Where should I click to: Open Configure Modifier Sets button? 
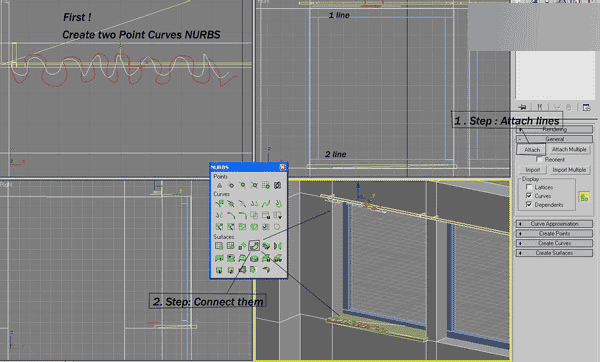[586, 107]
